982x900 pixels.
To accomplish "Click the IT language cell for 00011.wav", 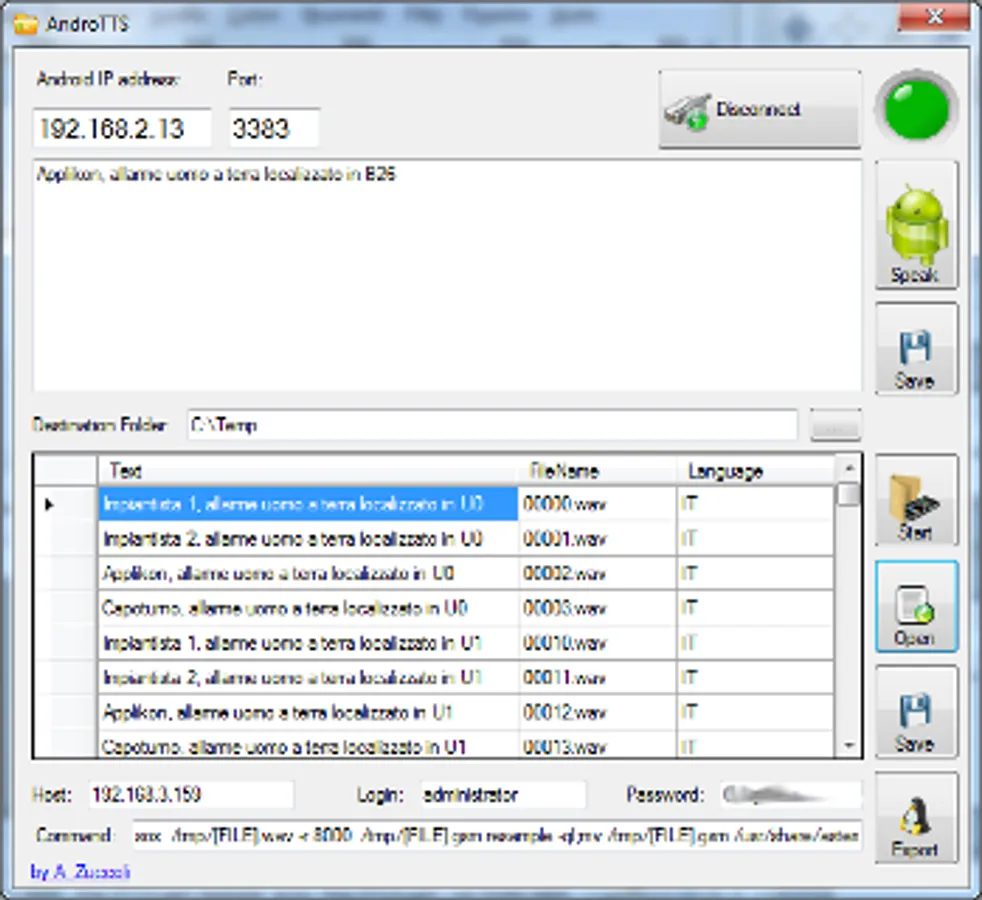I will pyautogui.click(x=755, y=677).
